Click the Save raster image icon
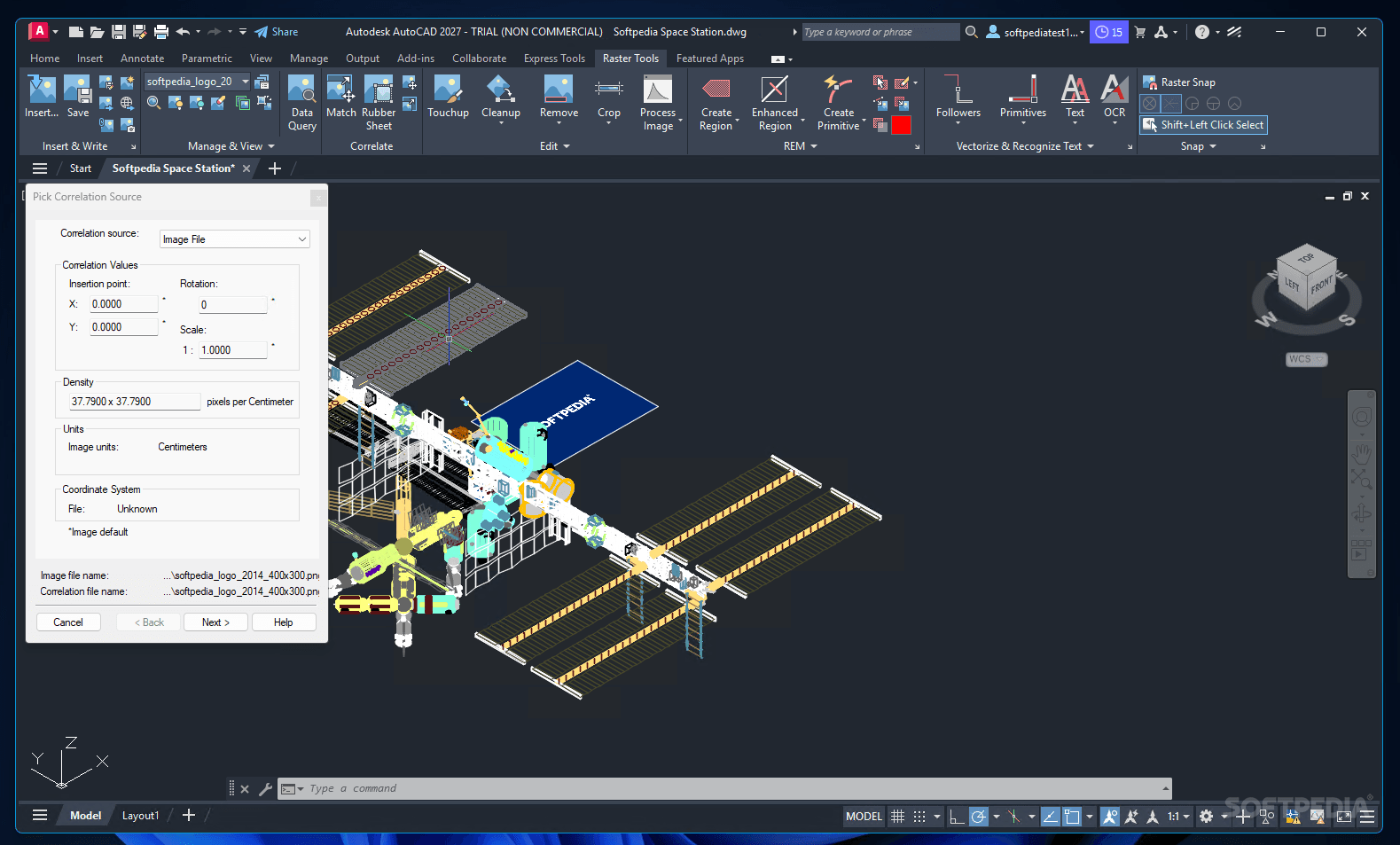 point(78,96)
